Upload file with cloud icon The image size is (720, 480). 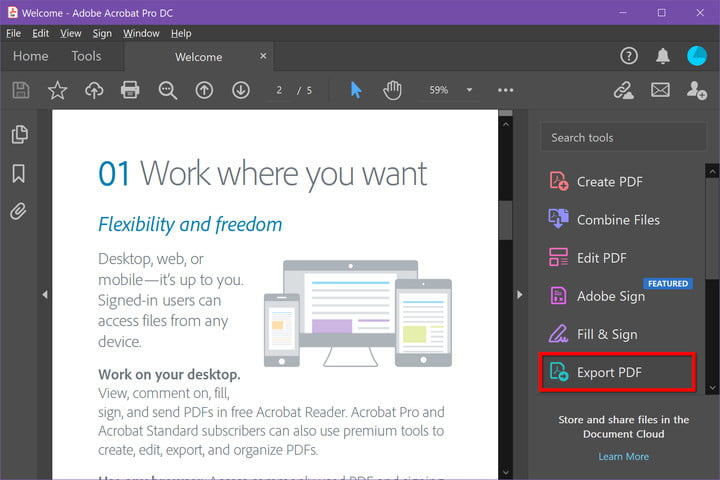tap(94, 90)
